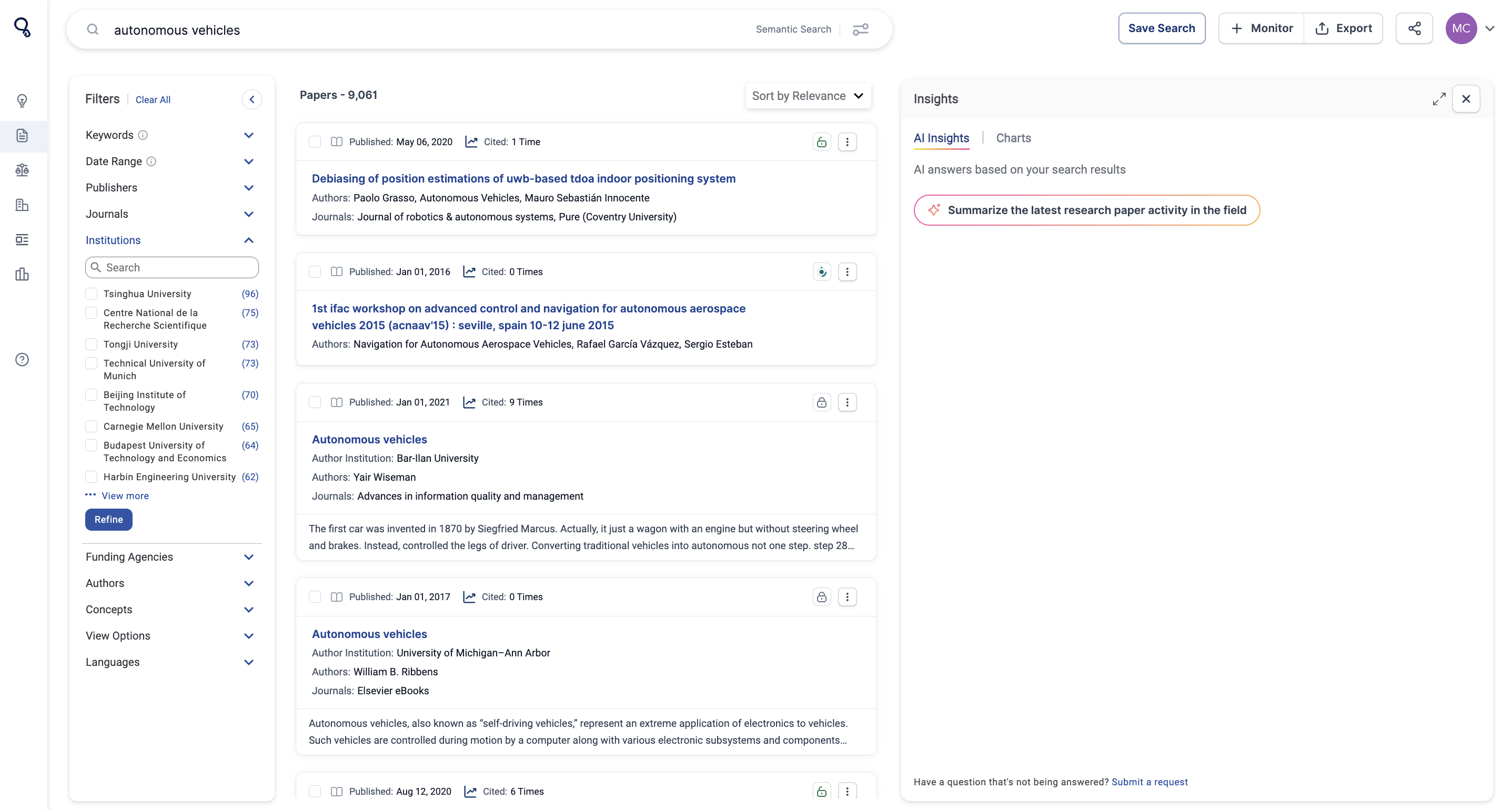
Task: Check the Tsinghua University filter
Action: click(x=91, y=293)
